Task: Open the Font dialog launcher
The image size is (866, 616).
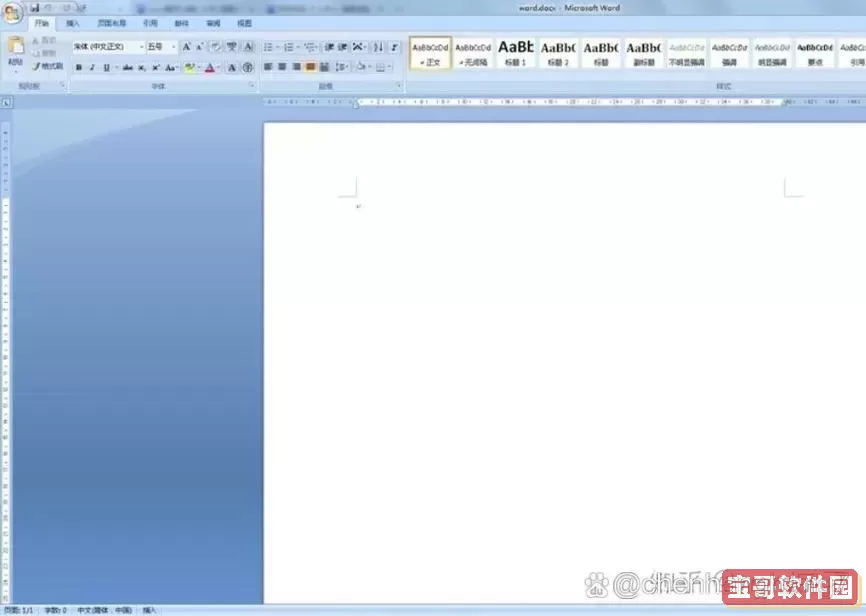Action: click(x=252, y=86)
